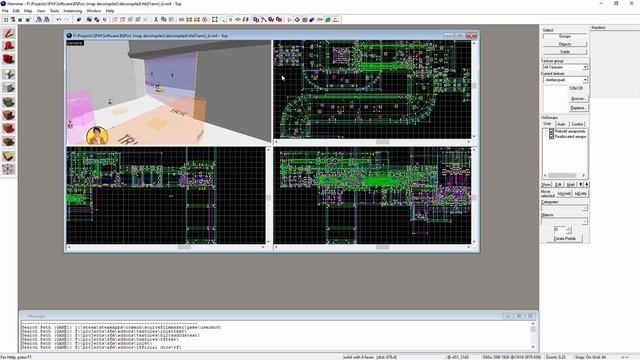The image size is (640, 360).
Task: Click the Snap On Grid status text
Action: (x=591, y=357)
